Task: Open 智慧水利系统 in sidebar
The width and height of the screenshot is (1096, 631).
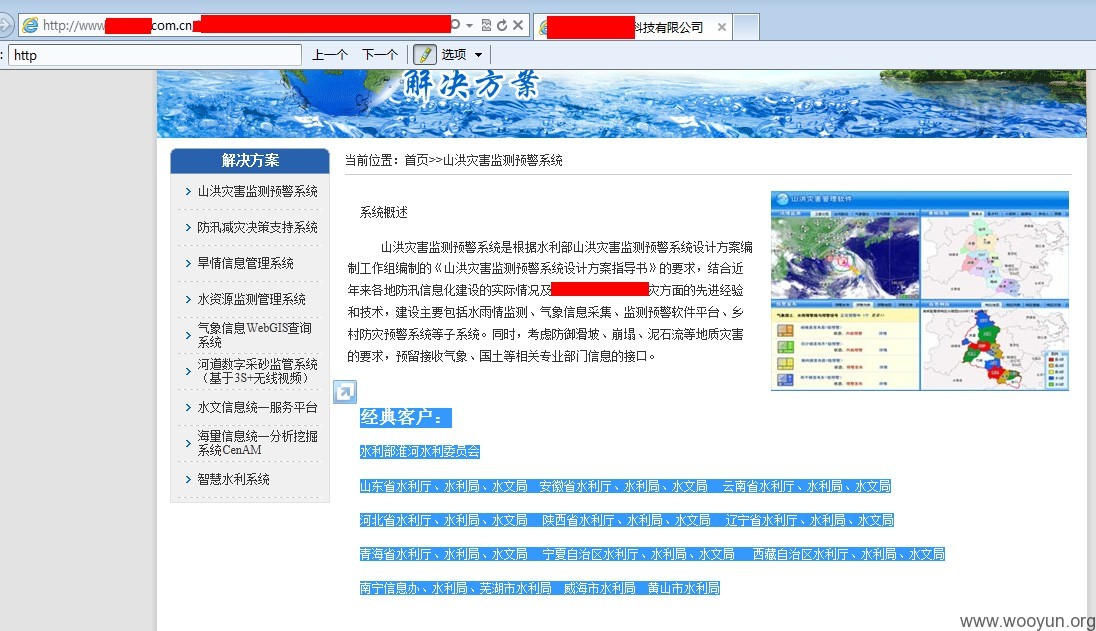Action: (233, 479)
